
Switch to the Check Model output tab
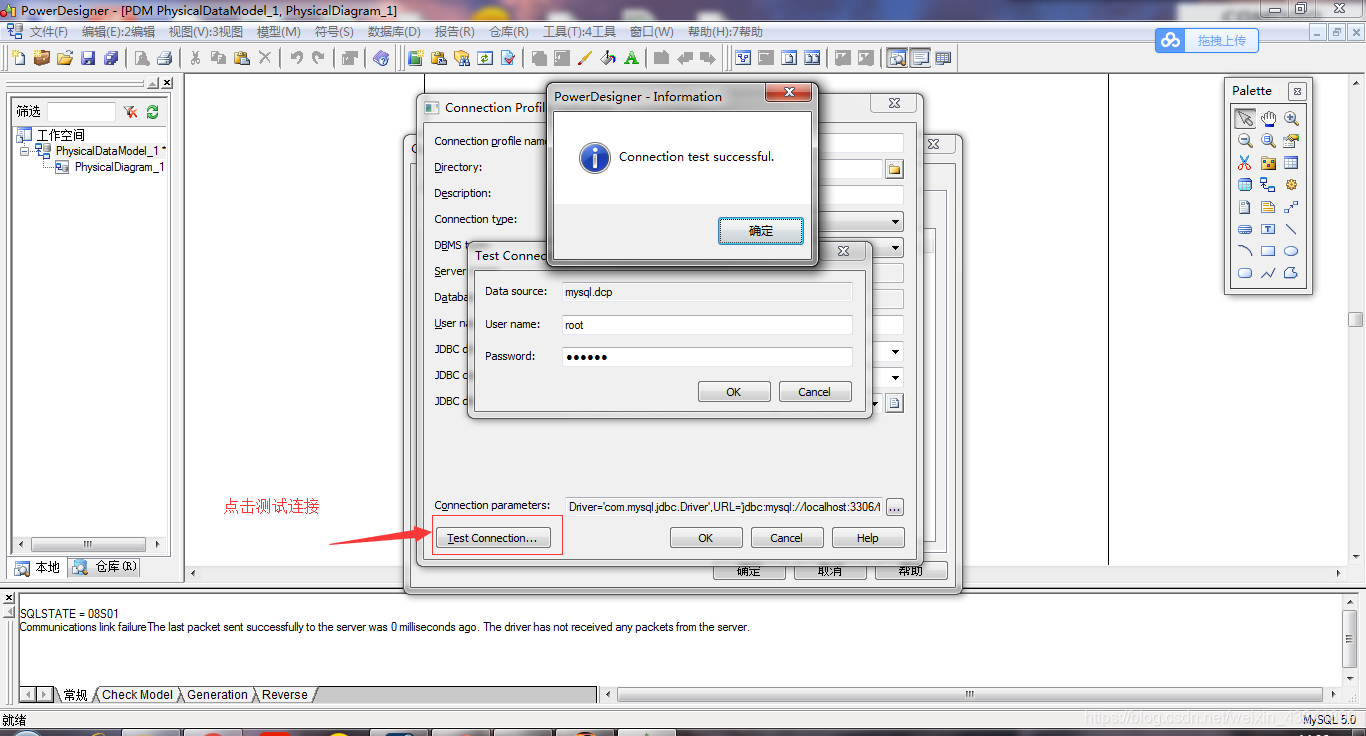click(137, 695)
